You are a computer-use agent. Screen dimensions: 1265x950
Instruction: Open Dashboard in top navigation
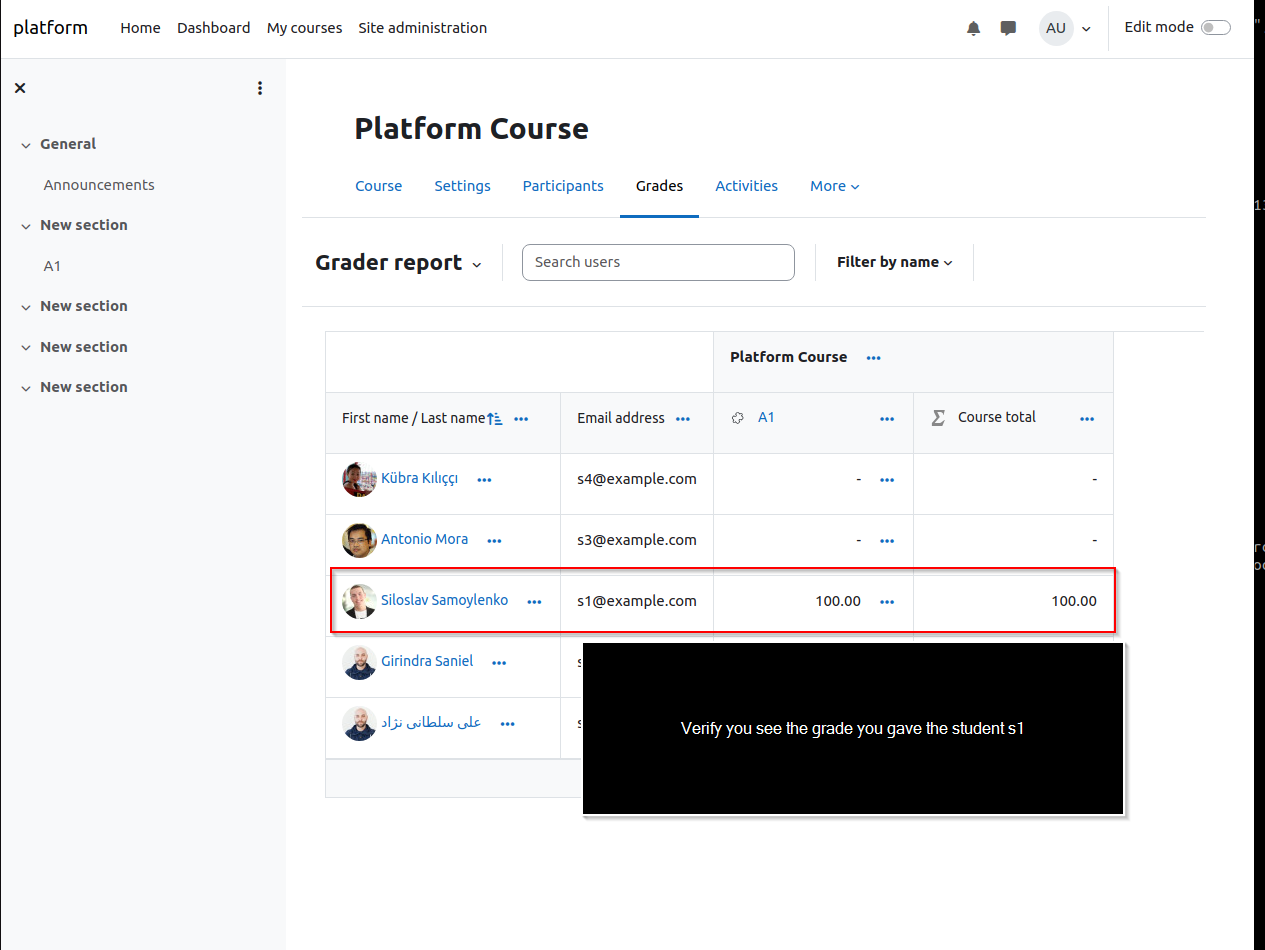[x=214, y=28]
